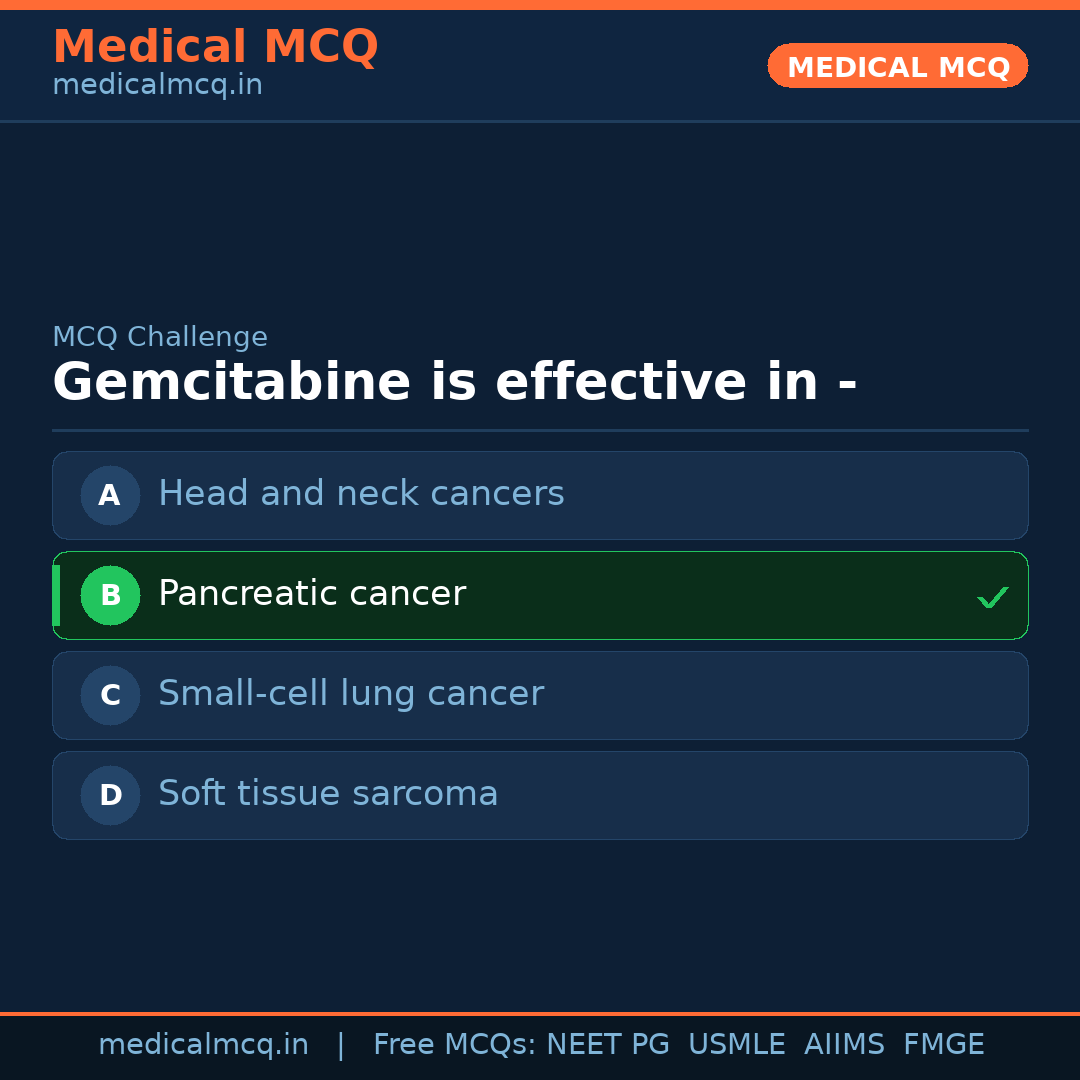
Task: Choose Soft tissue sarcoma option
Action: (328, 794)
